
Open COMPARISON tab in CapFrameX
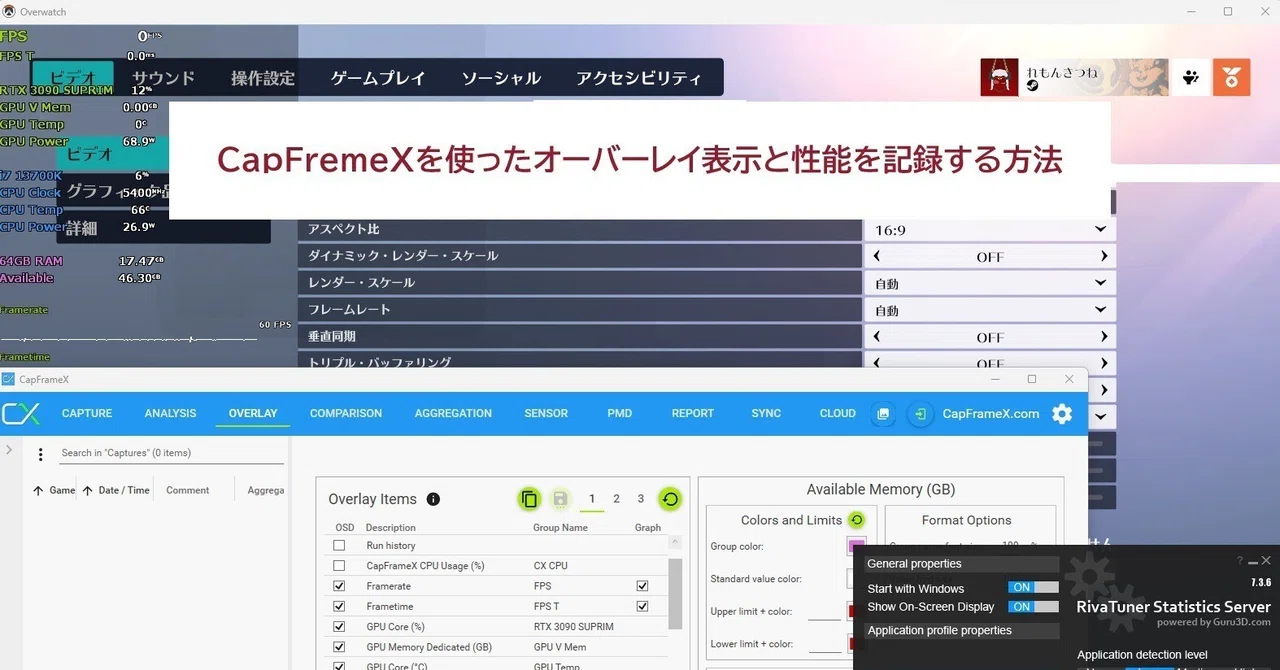pos(346,414)
